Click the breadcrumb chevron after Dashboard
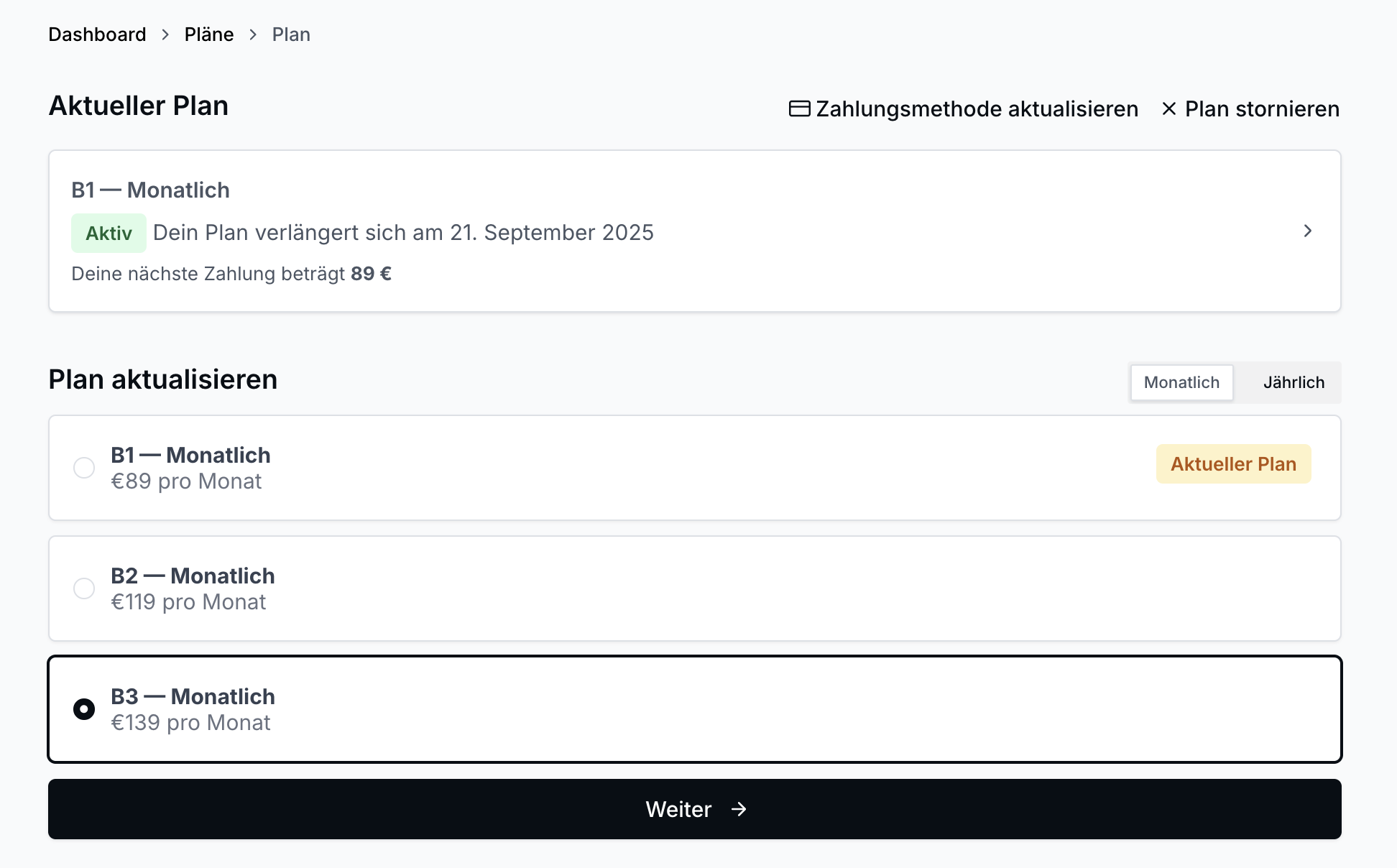Image resolution: width=1397 pixels, height=868 pixels. pyautogui.click(x=165, y=34)
